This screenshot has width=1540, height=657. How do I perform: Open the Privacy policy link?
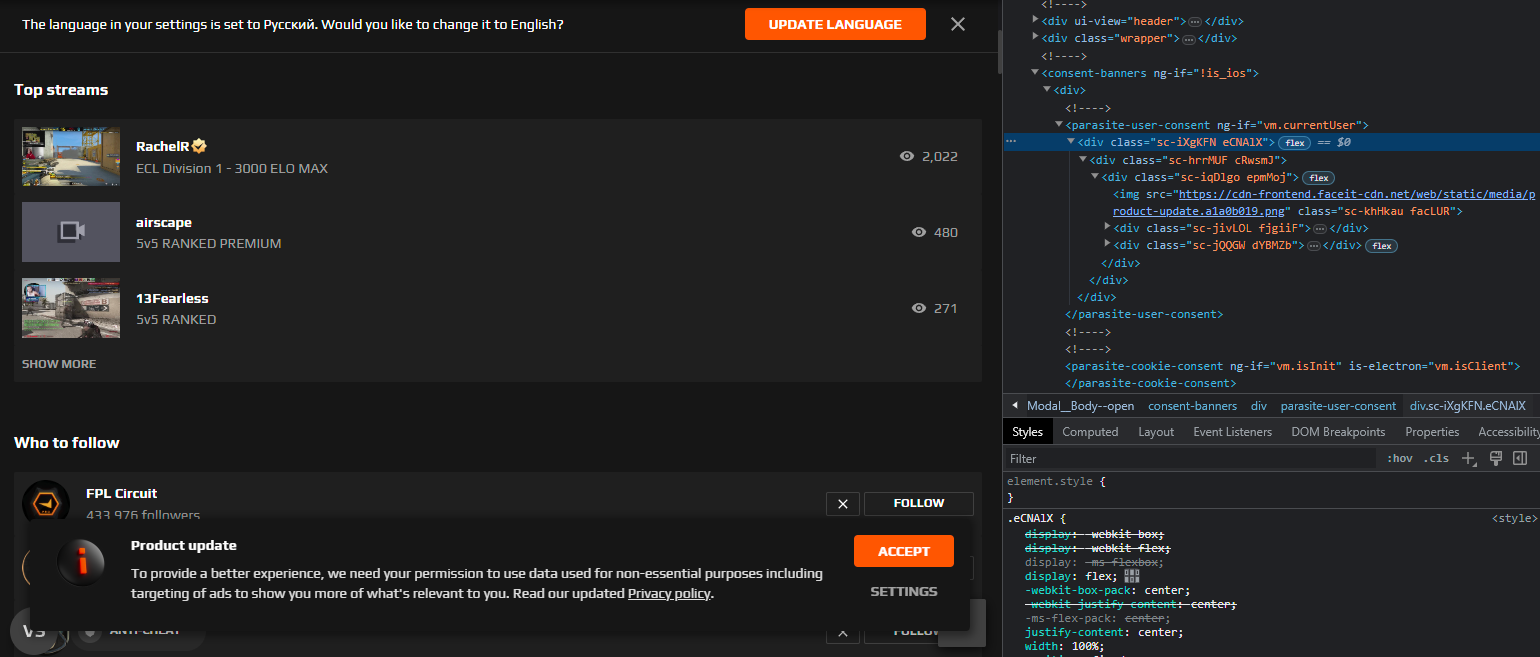click(669, 593)
